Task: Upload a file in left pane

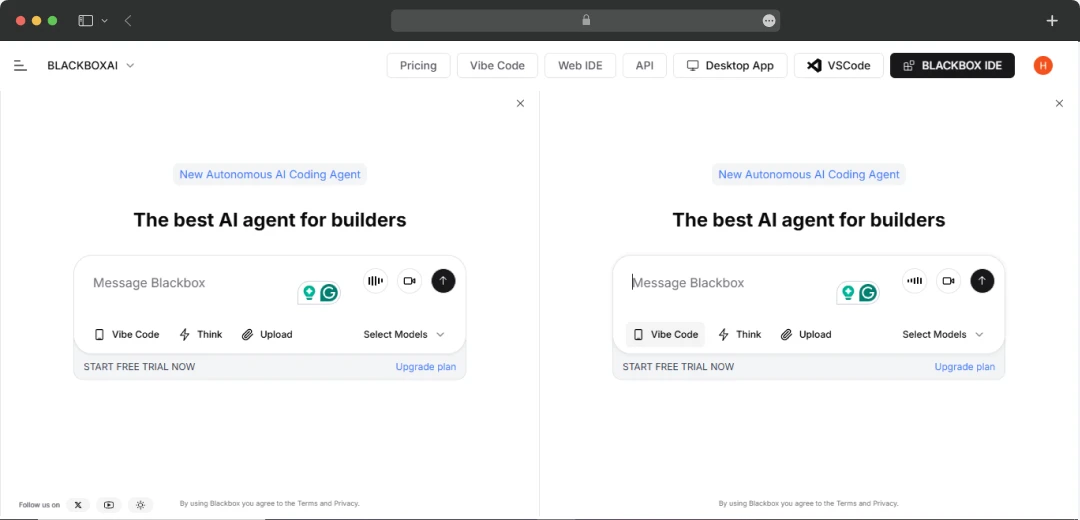Action: (x=267, y=335)
